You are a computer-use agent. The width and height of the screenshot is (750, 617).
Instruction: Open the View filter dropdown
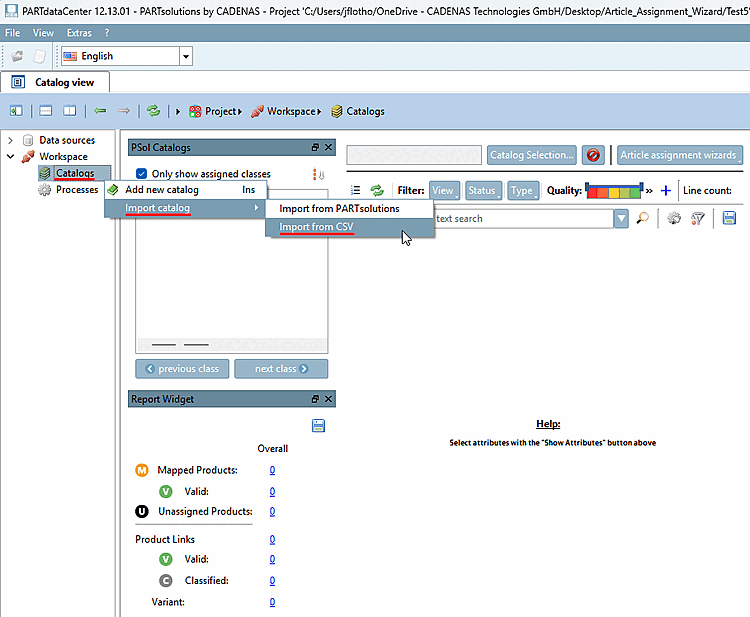pyautogui.click(x=444, y=190)
